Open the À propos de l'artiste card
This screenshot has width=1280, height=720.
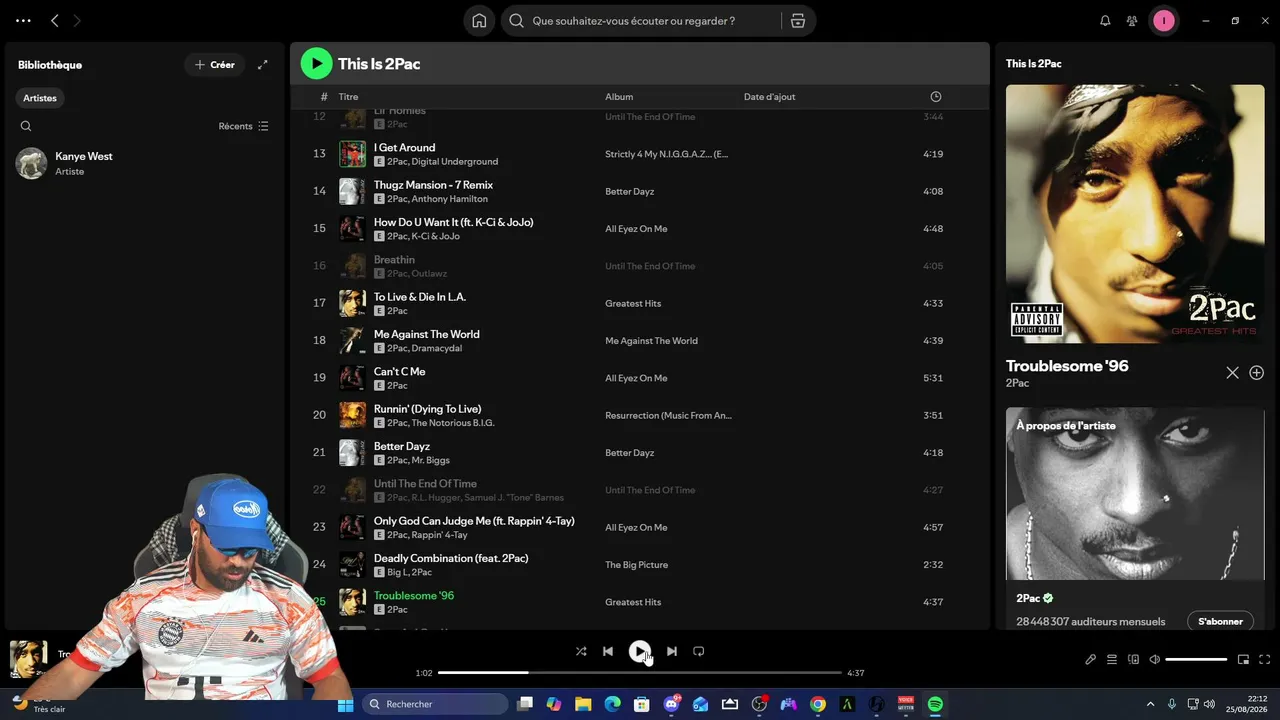[1135, 518]
